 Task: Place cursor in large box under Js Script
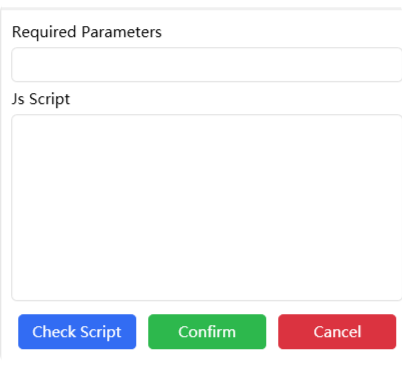pyautogui.click(x=207, y=208)
